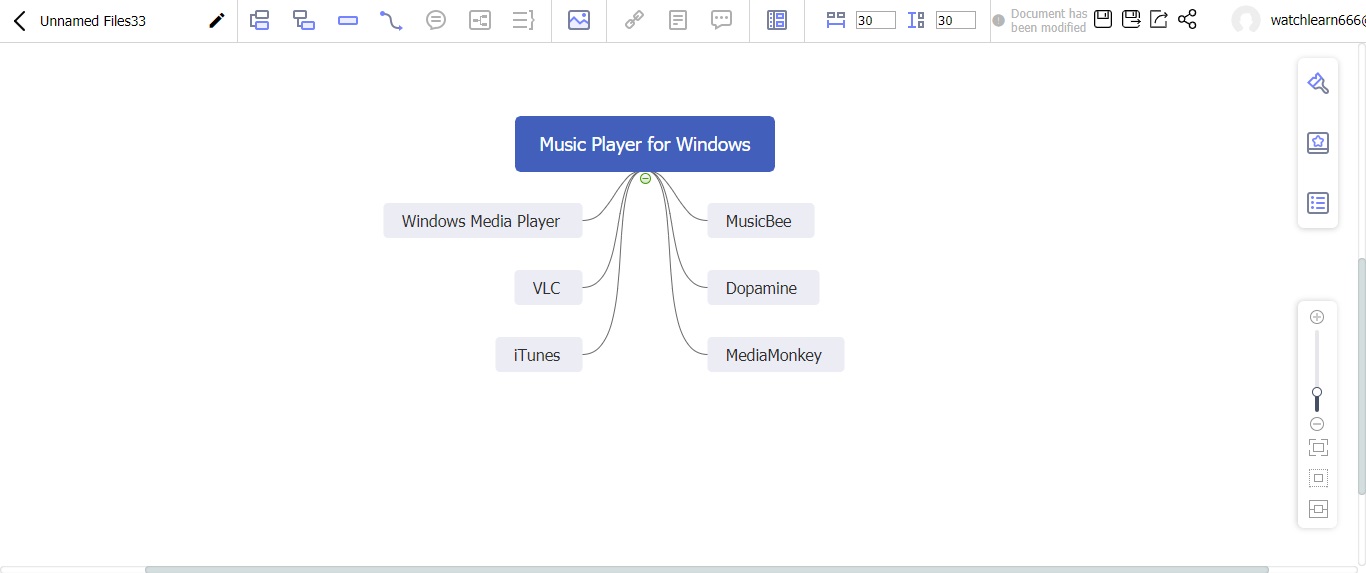1366x573 pixels.
Task: Open the format painter style panel
Action: click(1318, 83)
